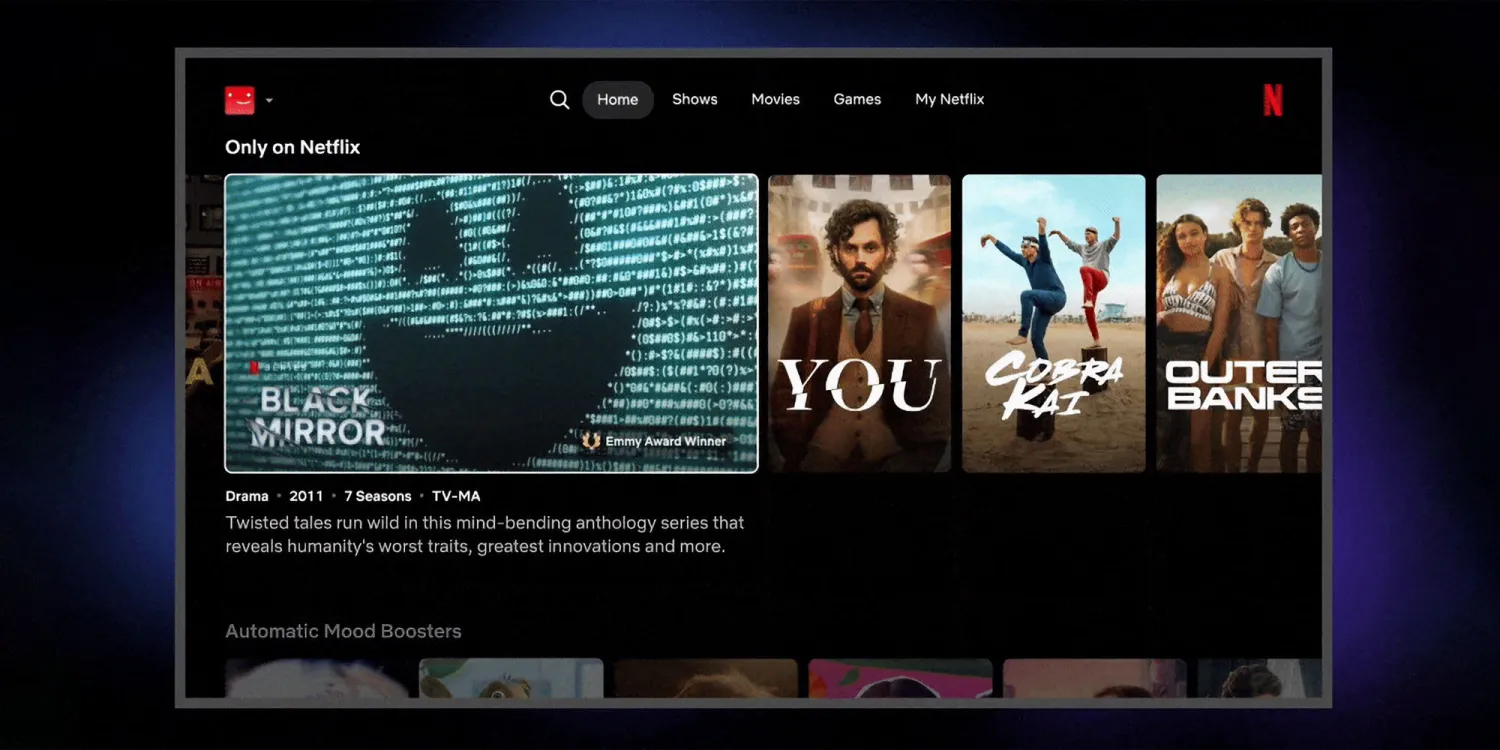Open the My Netflix tab

click(949, 100)
